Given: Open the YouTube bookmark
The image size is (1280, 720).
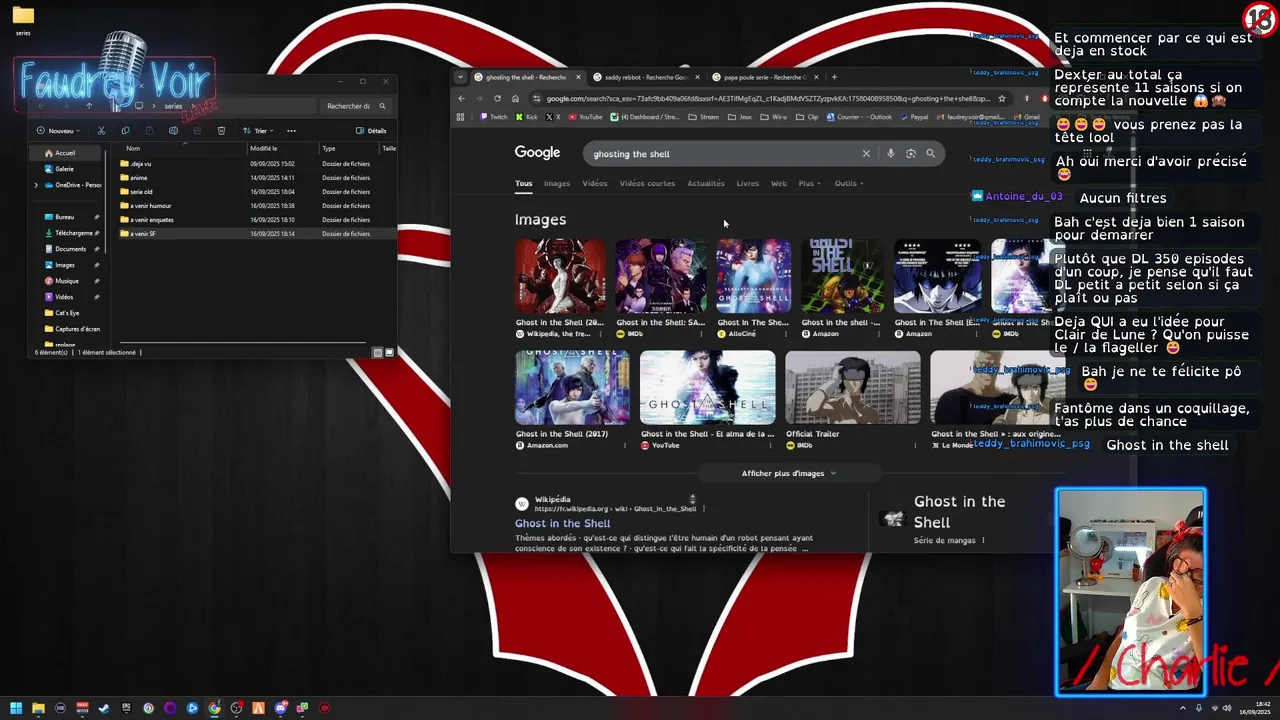Looking at the screenshot, I should [x=585, y=117].
